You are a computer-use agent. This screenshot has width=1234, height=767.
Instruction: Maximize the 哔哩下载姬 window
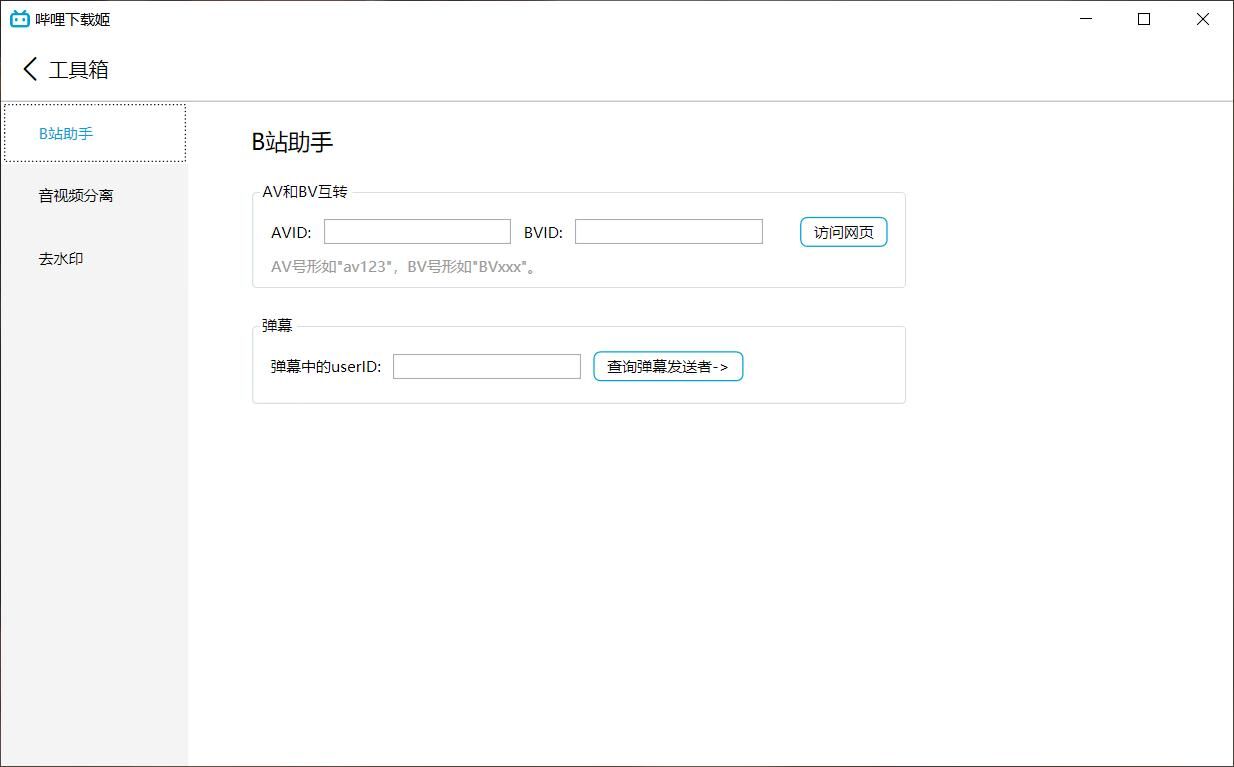(x=1144, y=19)
